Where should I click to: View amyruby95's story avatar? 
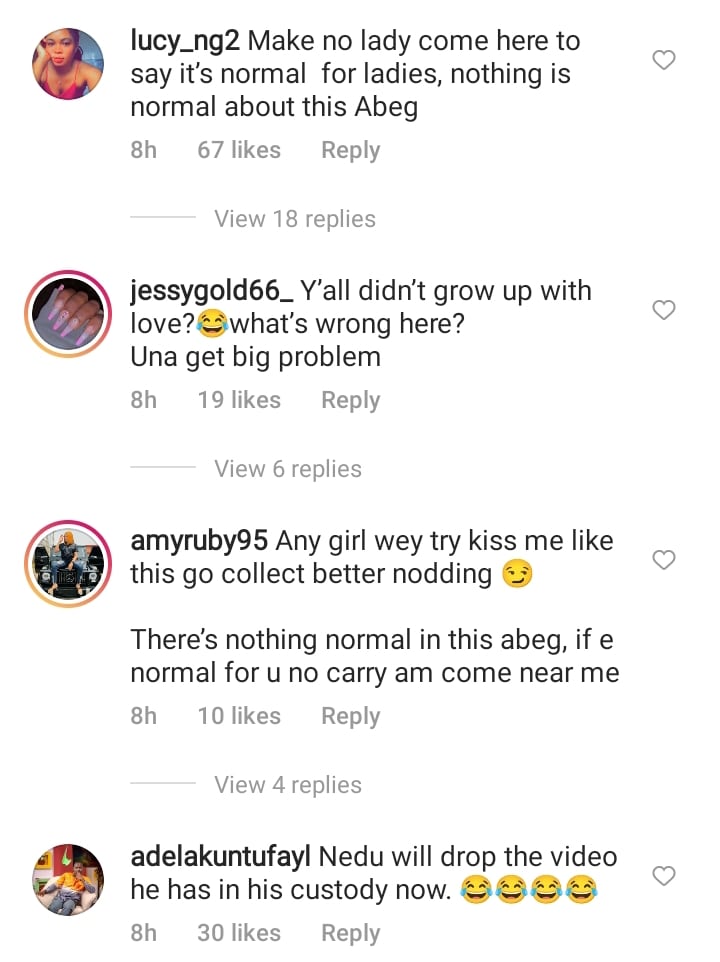[69, 563]
